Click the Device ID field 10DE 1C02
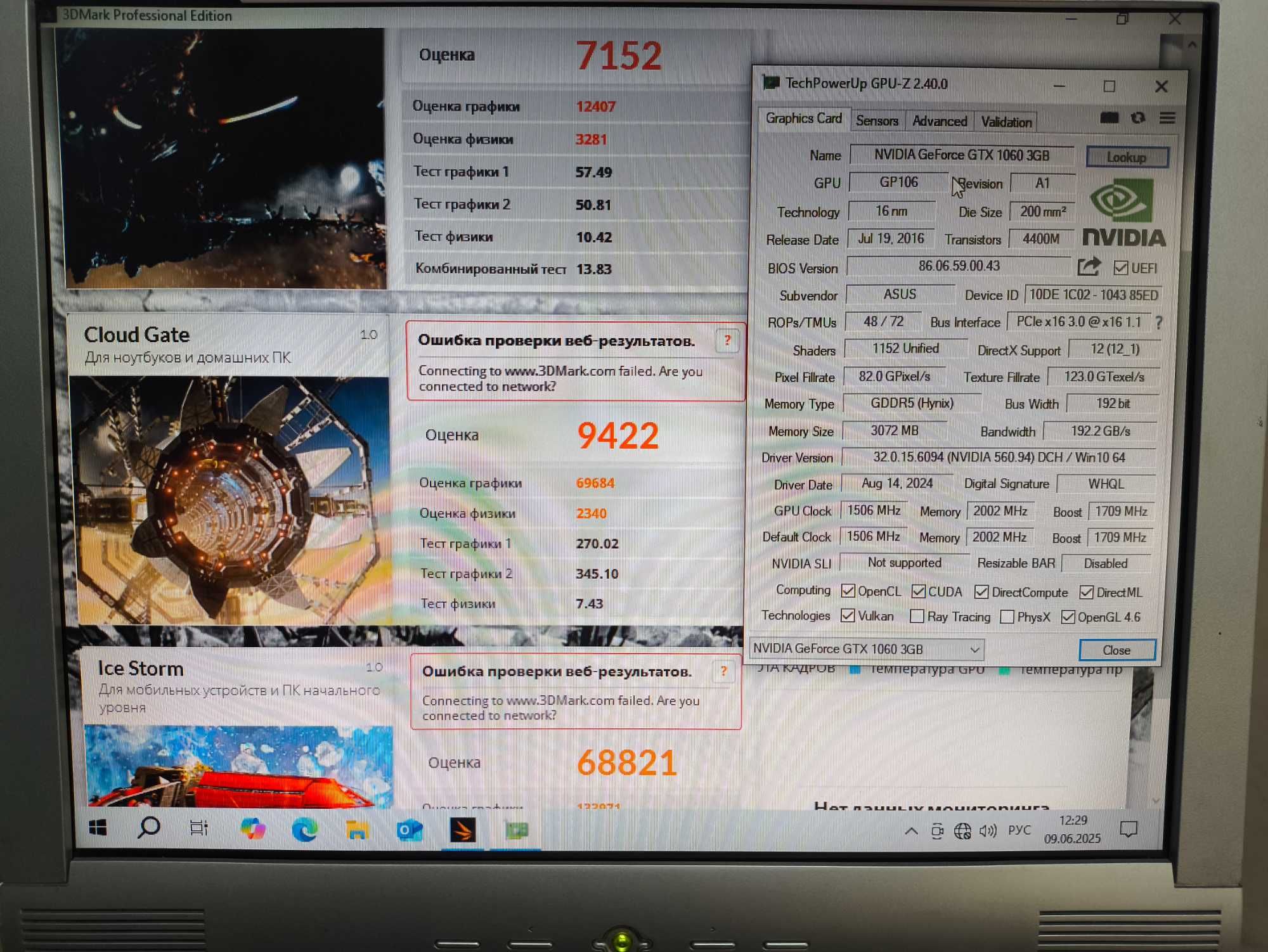1268x952 pixels. (1094, 295)
